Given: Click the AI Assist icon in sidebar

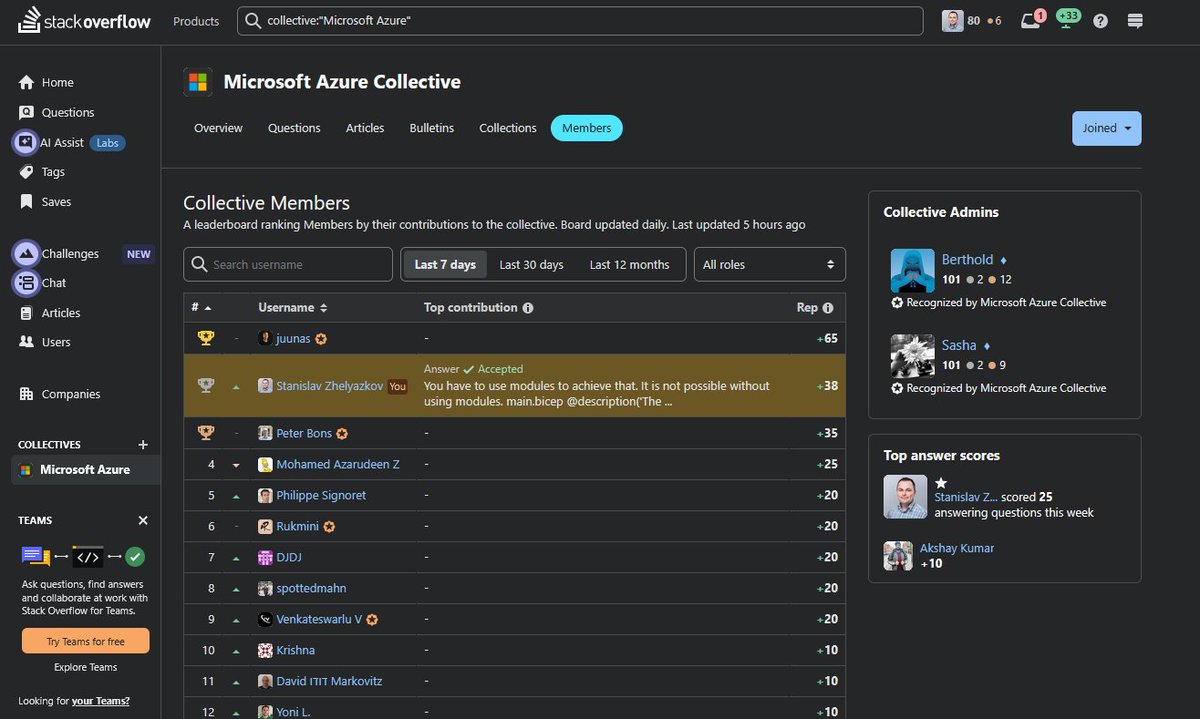Looking at the screenshot, I should (x=25, y=143).
